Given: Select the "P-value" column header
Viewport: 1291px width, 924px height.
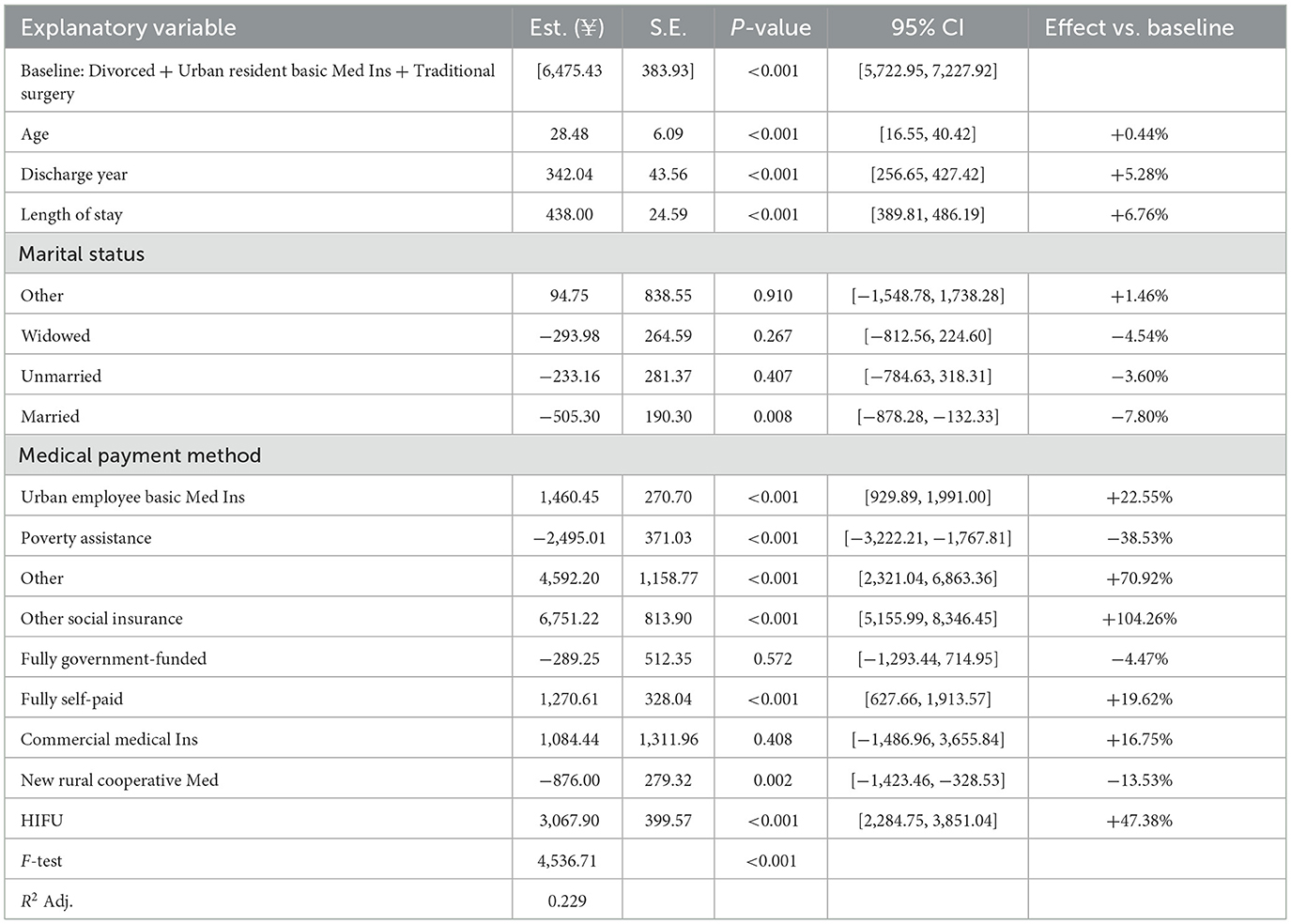Looking at the screenshot, I should click(770, 28).
